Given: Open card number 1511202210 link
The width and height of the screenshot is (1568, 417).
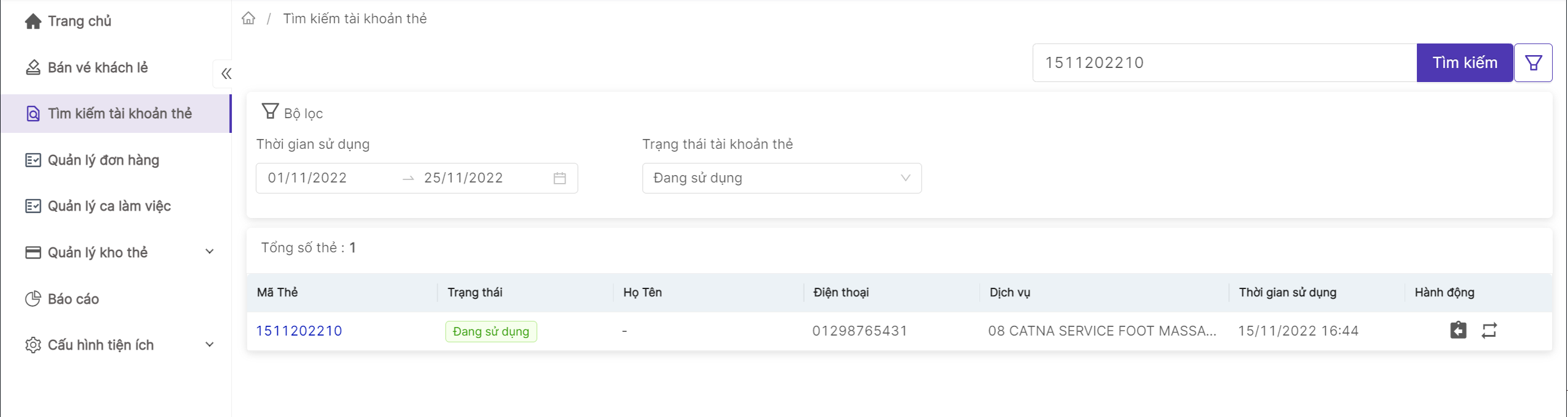Looking at the screenshot, I should (299, 331).
